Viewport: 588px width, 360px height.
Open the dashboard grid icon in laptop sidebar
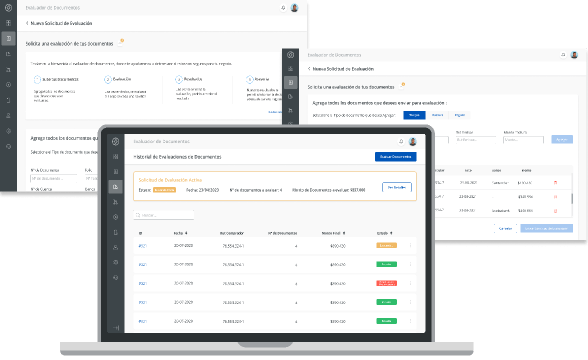[x=116, y=156]
